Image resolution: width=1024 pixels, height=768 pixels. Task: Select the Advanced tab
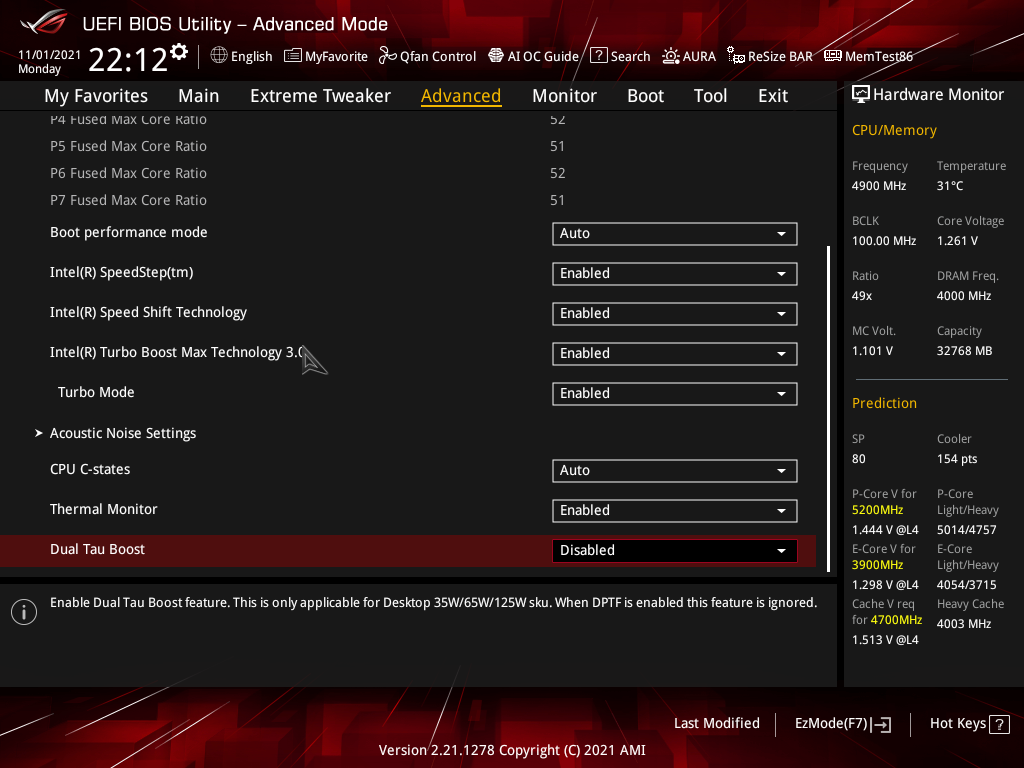coord(461,96)
